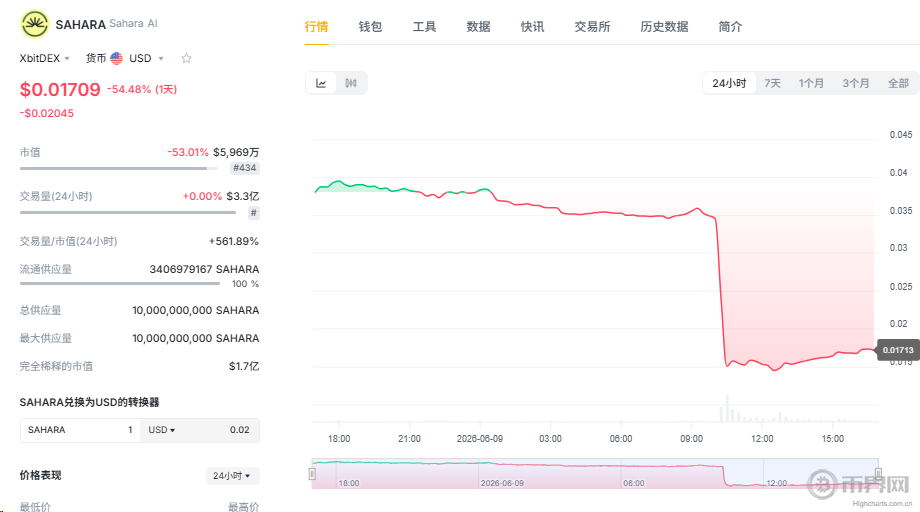Click the market cap value $5,969万

(x=236, y=152)
